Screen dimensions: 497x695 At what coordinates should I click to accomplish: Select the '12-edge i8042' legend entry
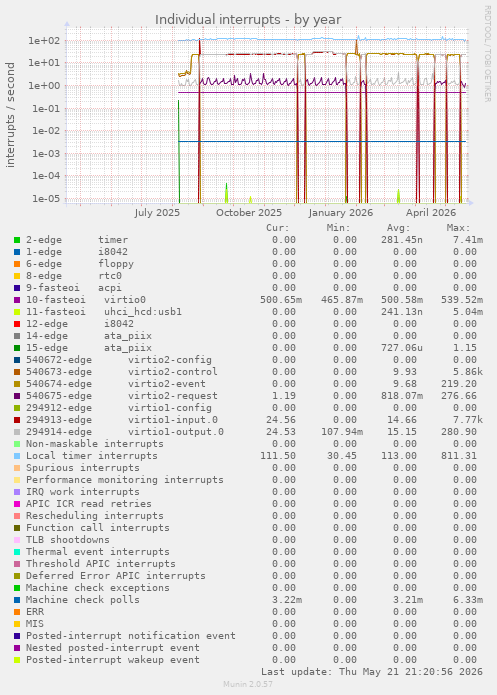click(80, 324)
